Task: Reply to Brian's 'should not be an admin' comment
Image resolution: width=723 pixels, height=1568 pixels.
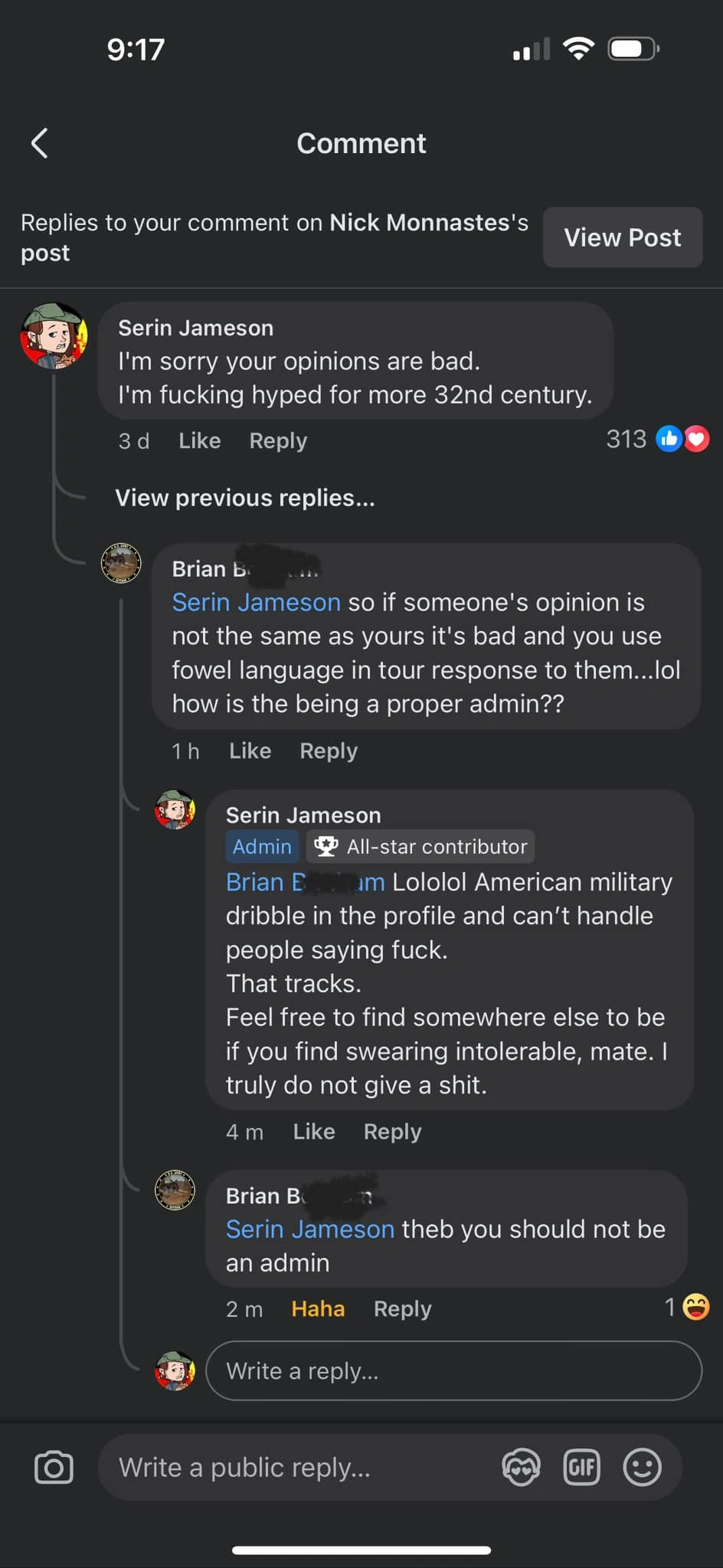Action: [x=402, y=1309]
